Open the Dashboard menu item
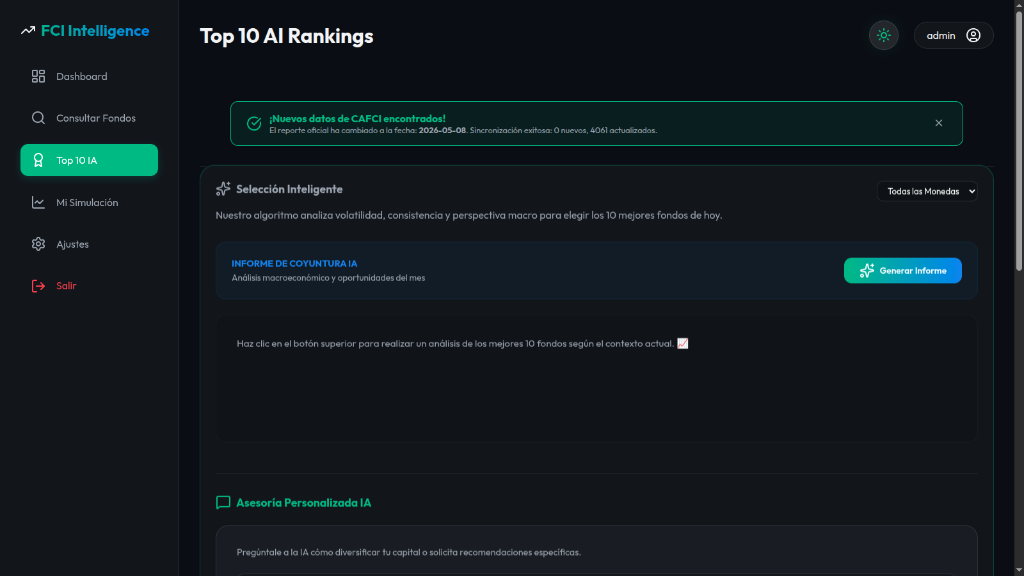 (89, 76)
